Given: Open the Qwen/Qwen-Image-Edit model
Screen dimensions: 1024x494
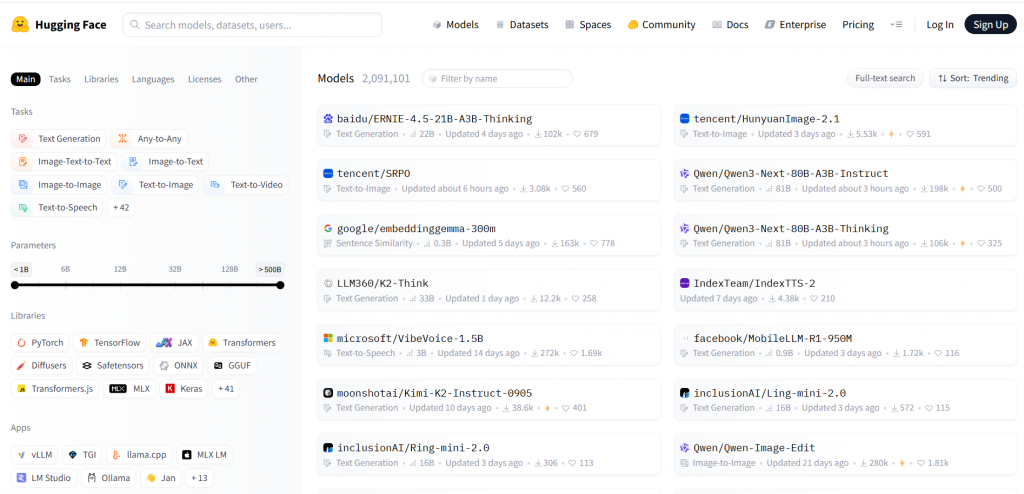Looking at the screenshot, I should 846,455.
